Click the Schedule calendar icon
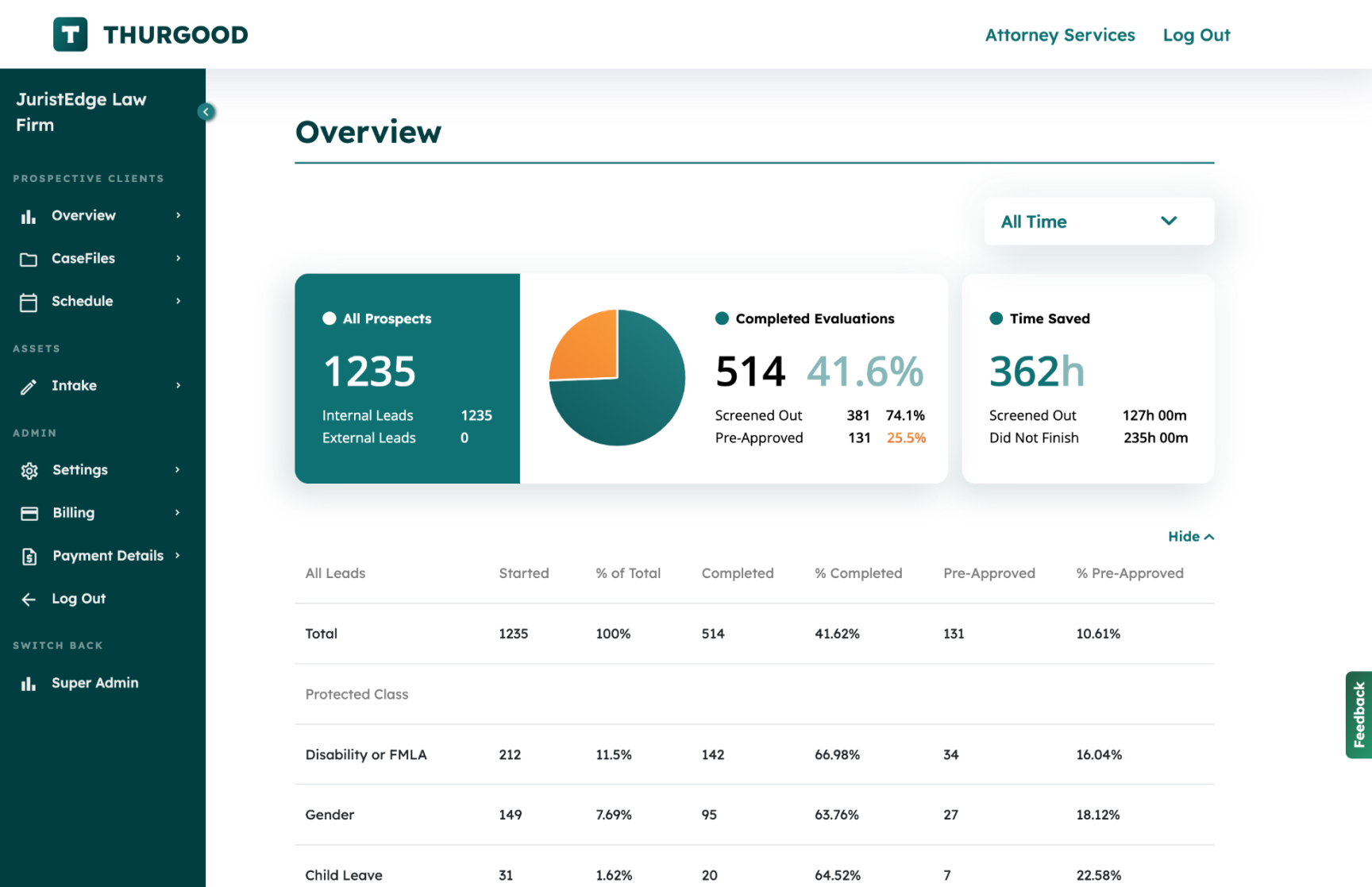 tap(29, 302)
